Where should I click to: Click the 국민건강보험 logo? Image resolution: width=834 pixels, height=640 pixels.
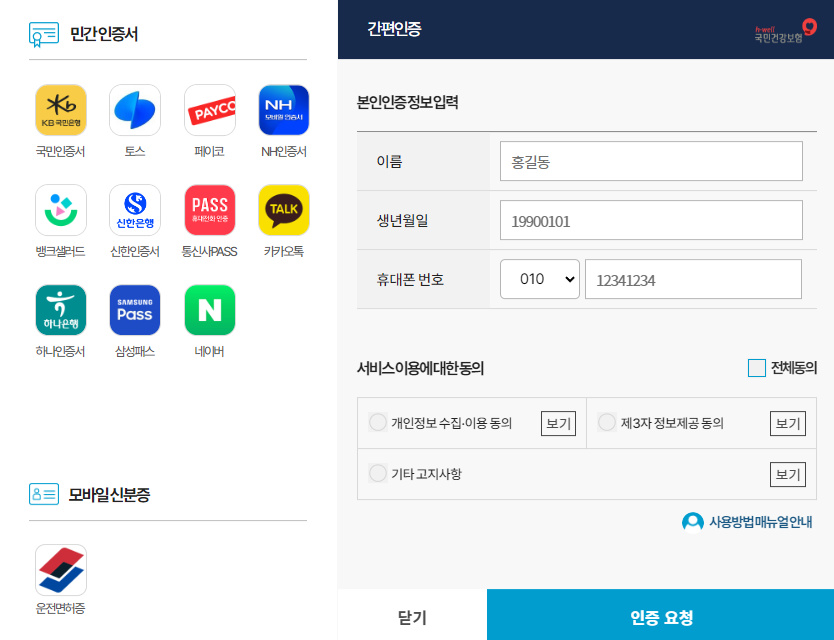[x=785, y=31]
